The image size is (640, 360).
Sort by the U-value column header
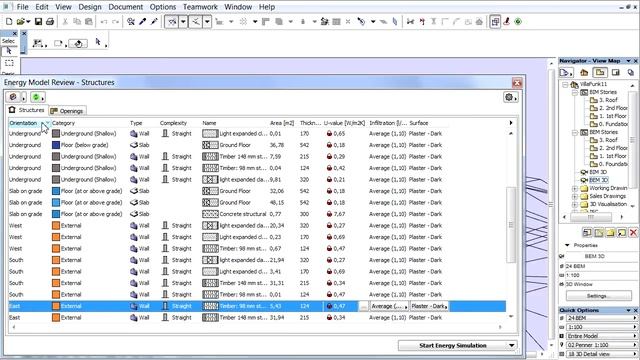pyautogui.click(x=344, y=123)
